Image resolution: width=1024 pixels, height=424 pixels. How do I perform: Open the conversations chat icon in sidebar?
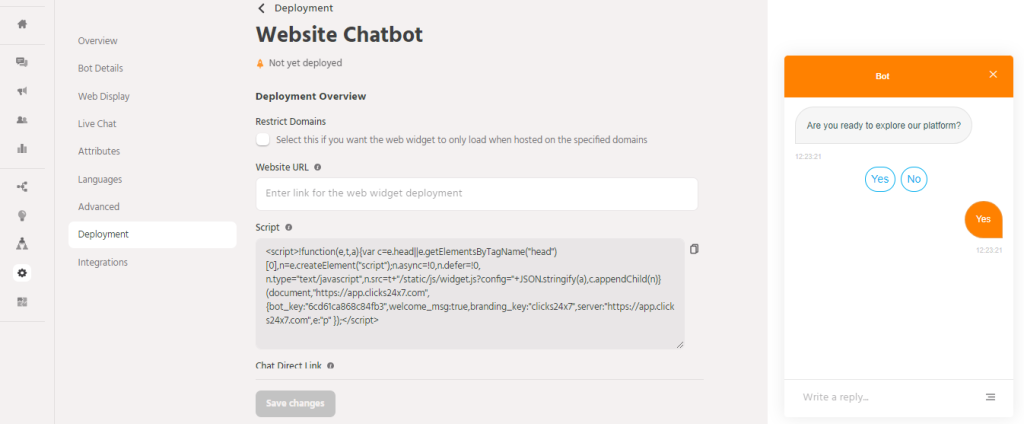click(22, 62)
